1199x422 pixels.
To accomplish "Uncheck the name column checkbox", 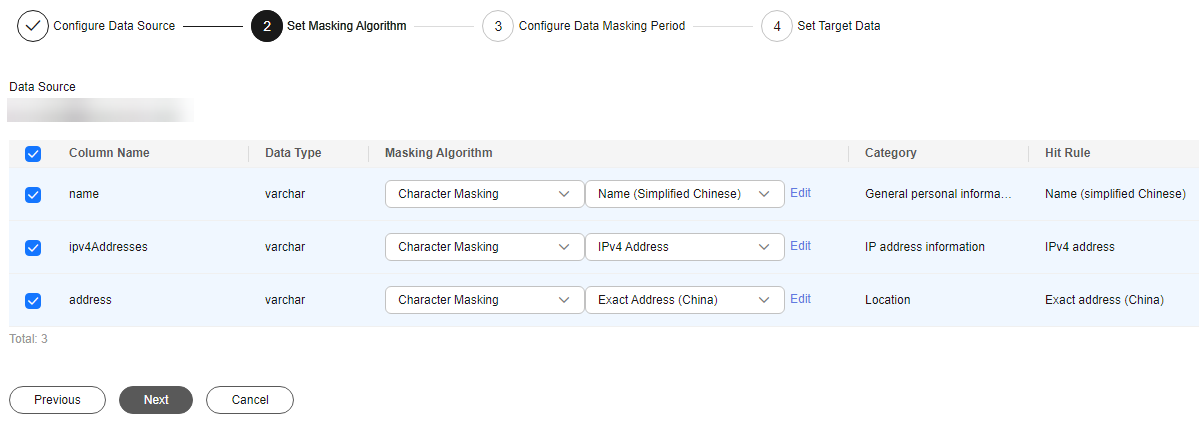I will [33, 195].
